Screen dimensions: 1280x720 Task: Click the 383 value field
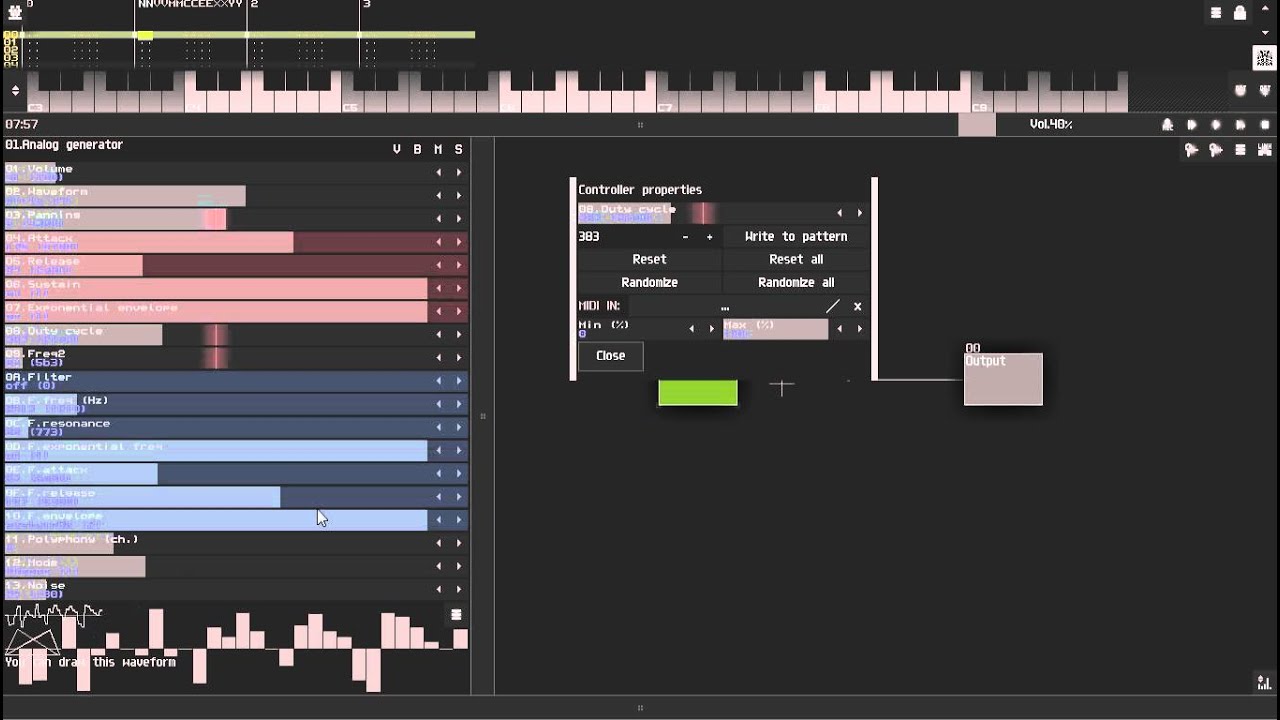click(626, 237)
